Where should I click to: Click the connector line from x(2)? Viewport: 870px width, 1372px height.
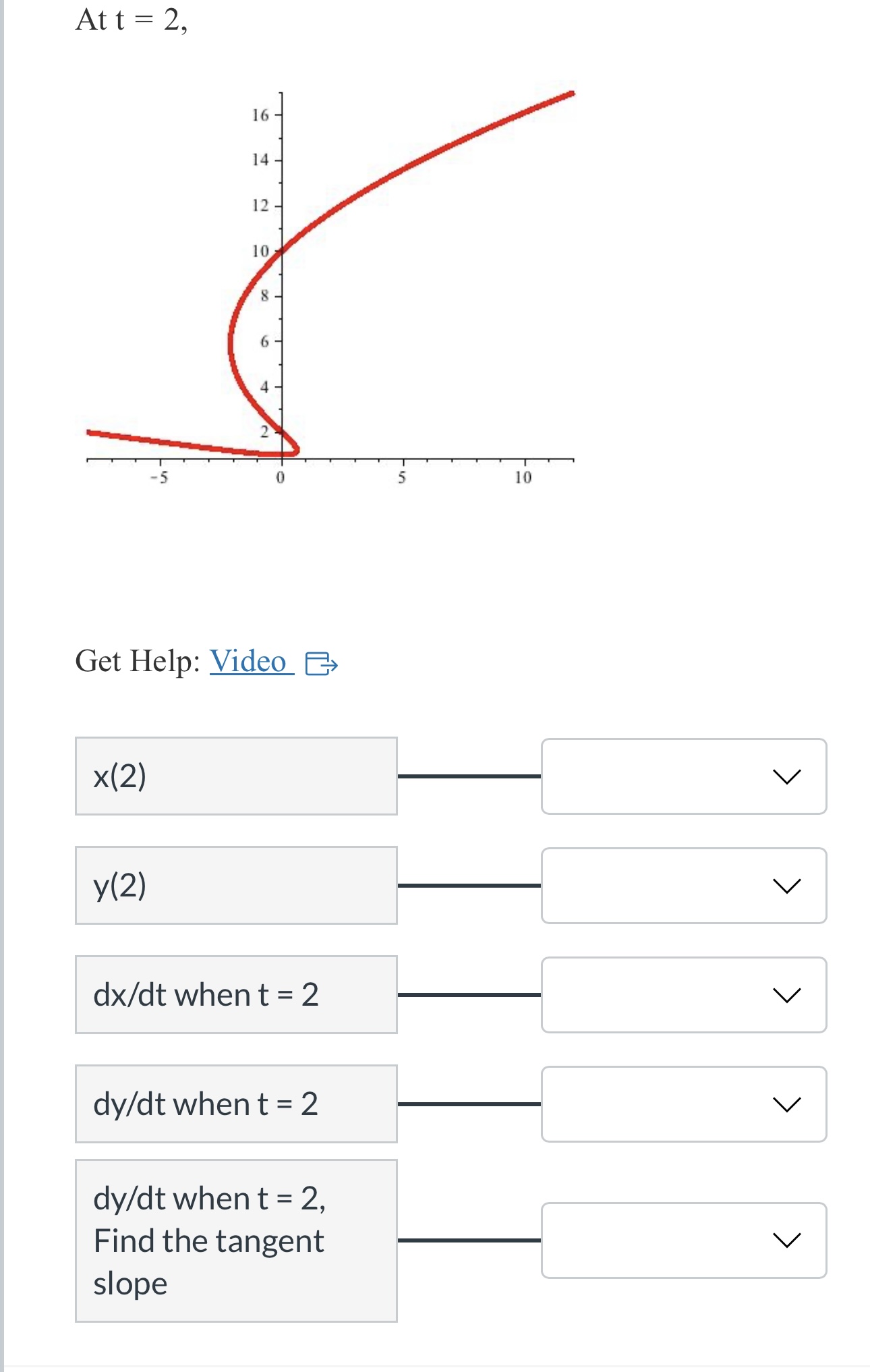pos(469,777)
